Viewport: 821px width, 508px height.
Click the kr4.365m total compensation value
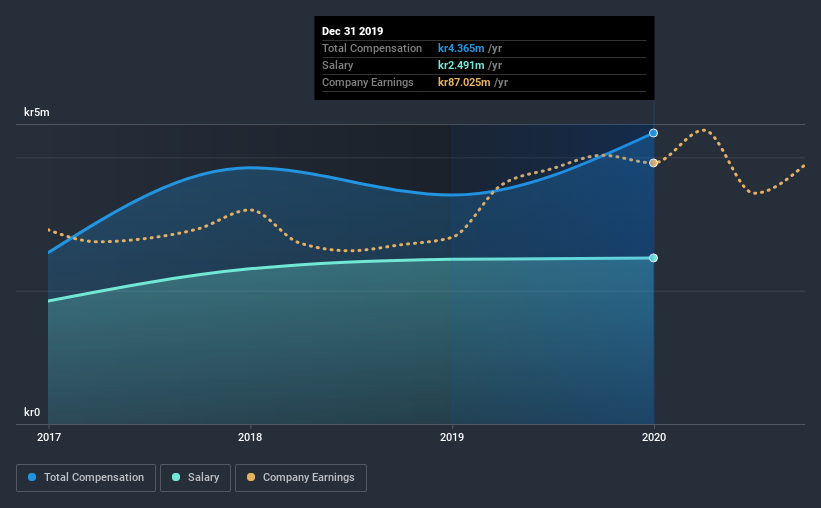[x=461, y=48]
